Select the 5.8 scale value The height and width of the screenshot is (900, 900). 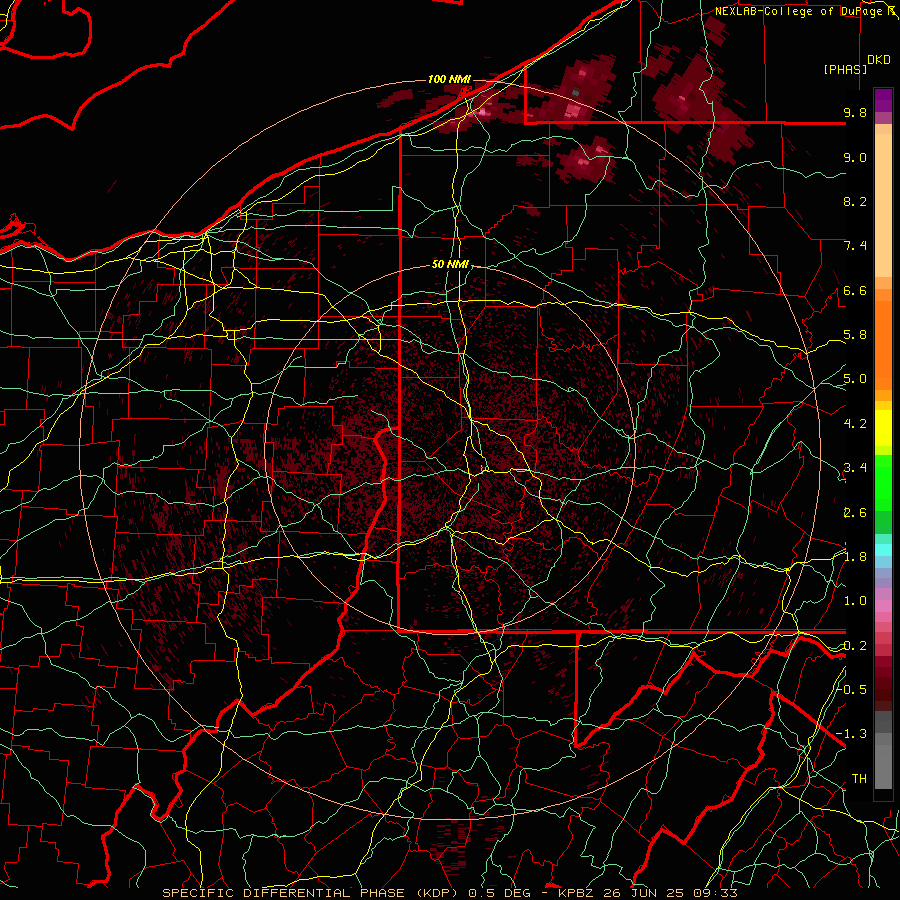point(855,335)
